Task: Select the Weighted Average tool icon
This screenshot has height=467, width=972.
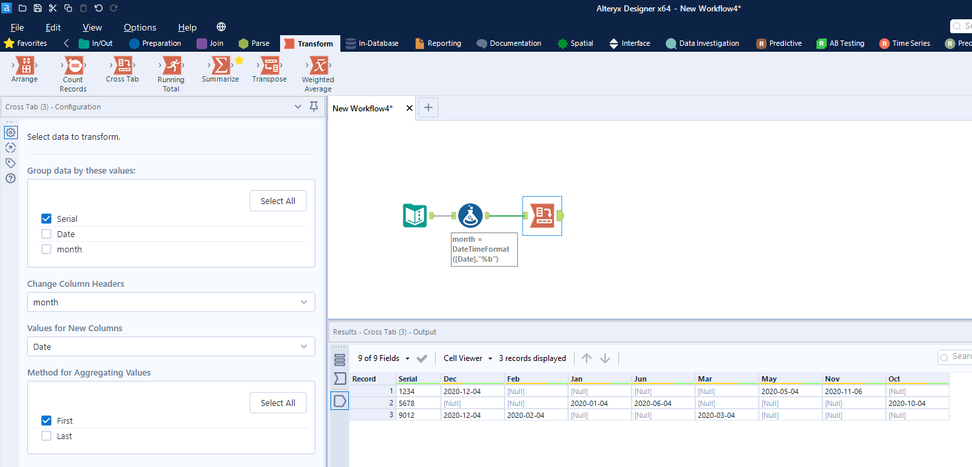Action: coord(318,66)
